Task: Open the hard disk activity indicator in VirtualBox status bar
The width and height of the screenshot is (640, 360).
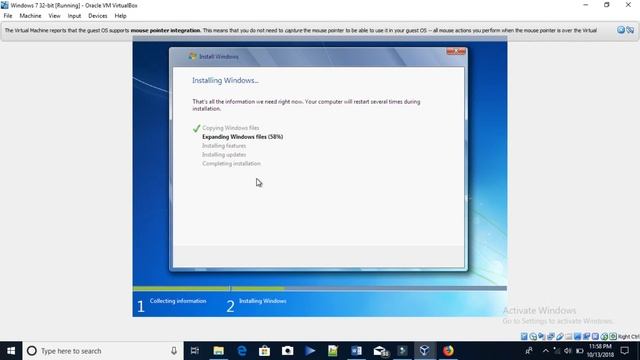Action: [x=524, y=337]
